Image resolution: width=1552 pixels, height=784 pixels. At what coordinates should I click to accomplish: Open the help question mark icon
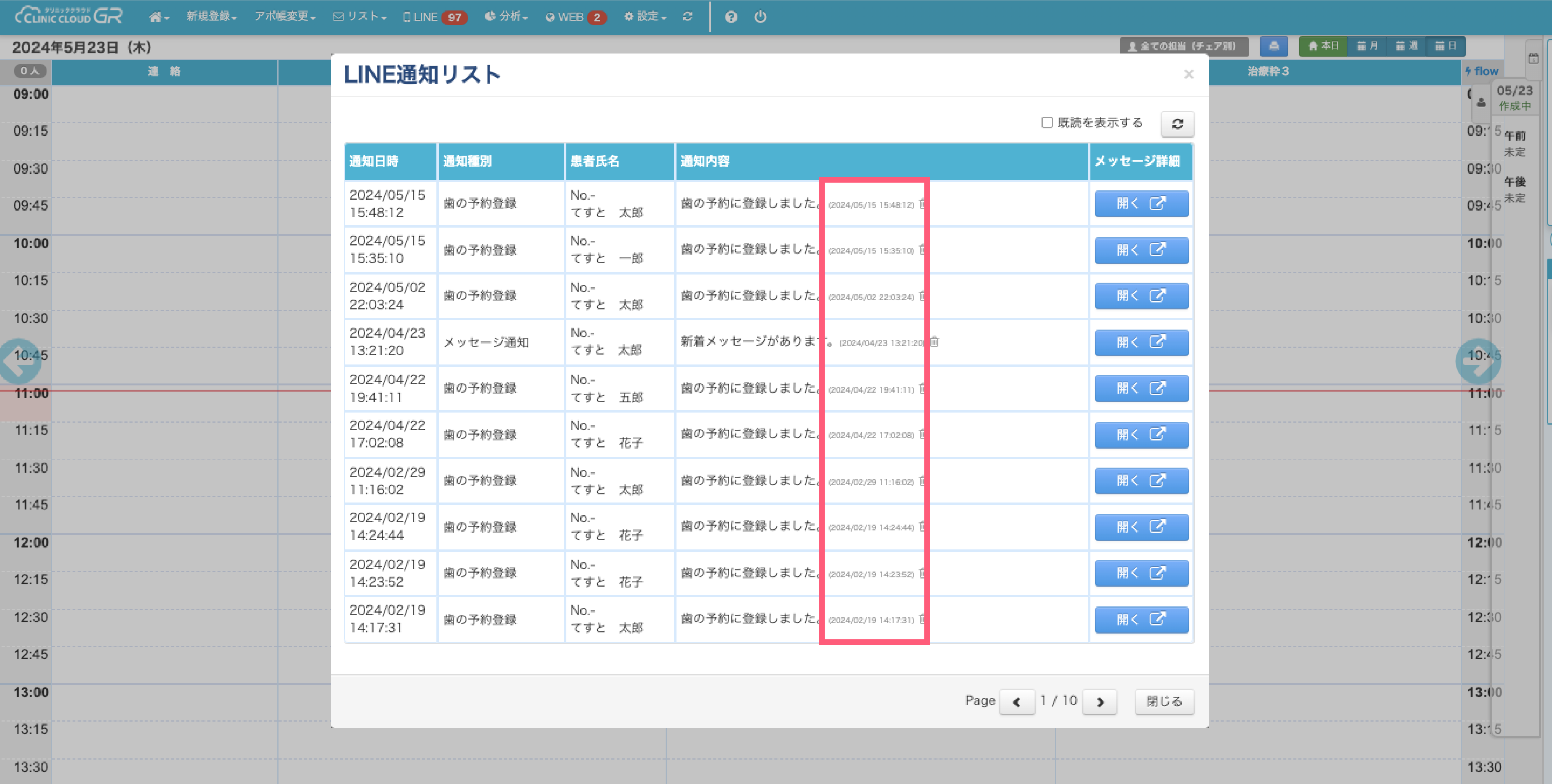731,17
